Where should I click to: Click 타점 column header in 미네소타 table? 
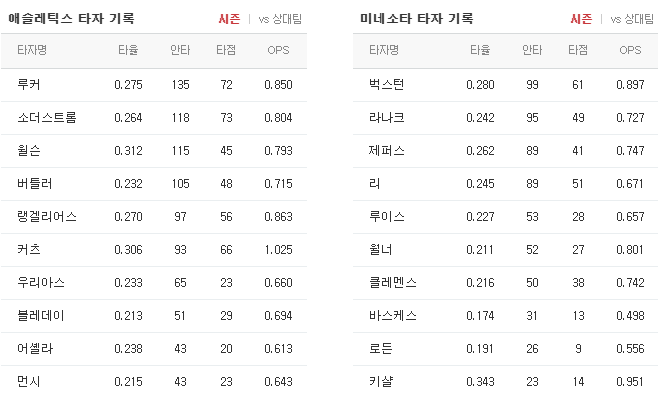(x=578, y=50)
